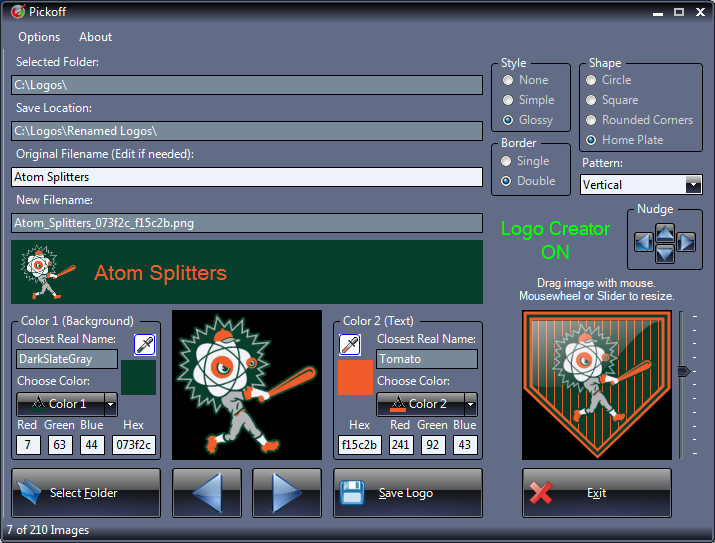Nudge the logo image right
The width and height of the screenshot is (715, 543).
686,242
